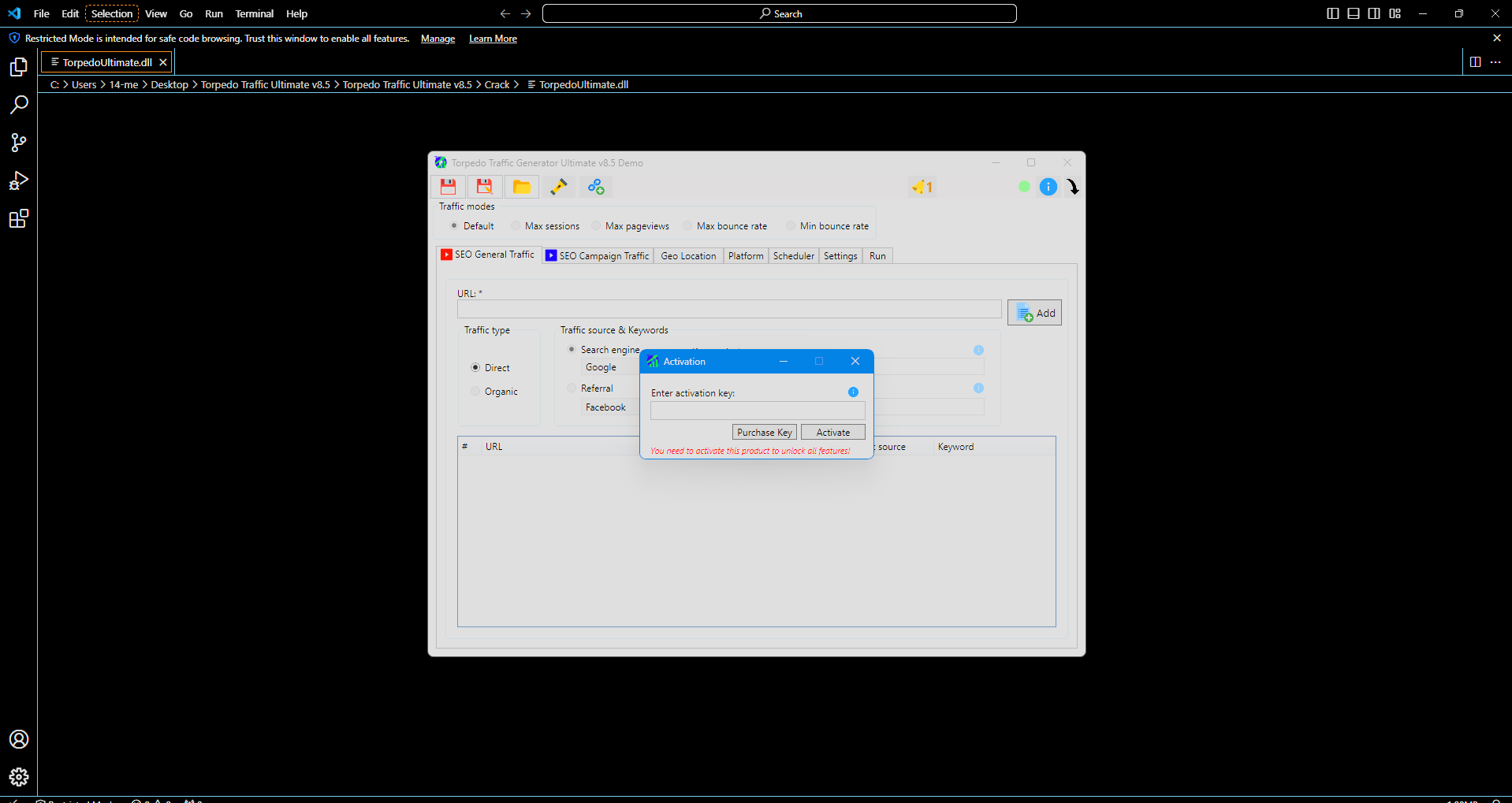Open the Selection menu

(112, 13)
